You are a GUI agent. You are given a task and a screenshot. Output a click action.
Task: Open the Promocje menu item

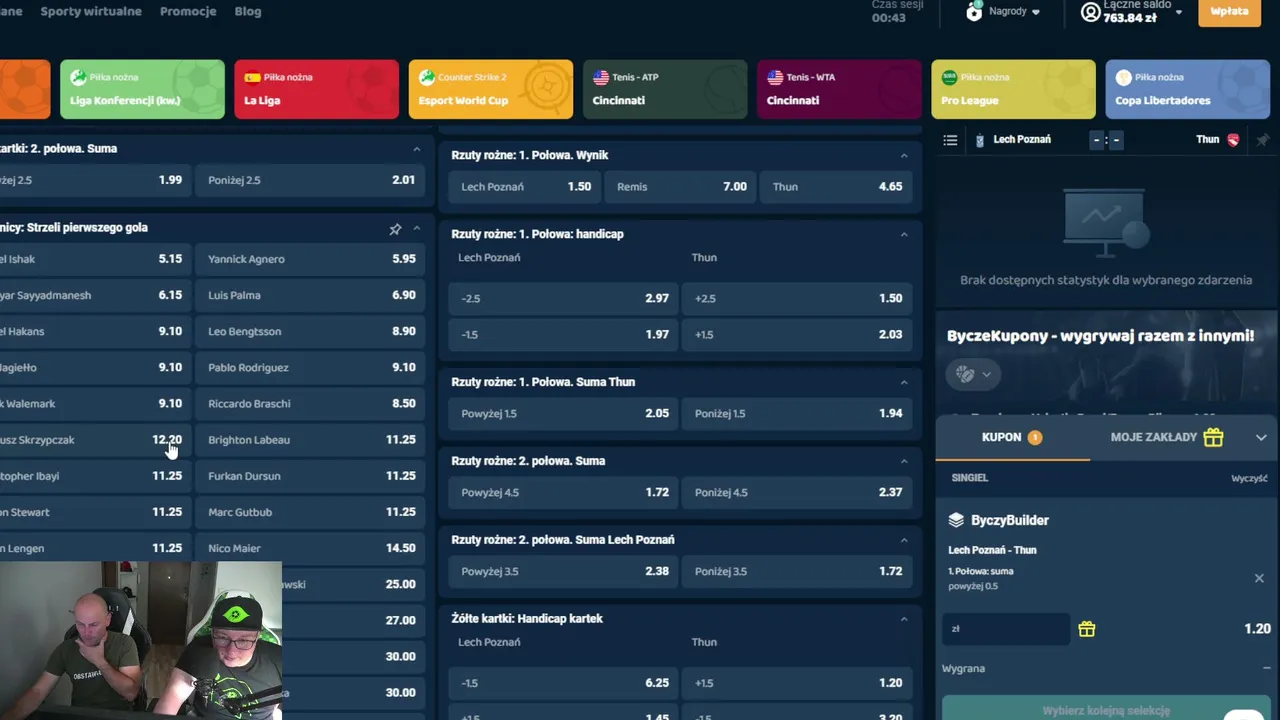188,11
